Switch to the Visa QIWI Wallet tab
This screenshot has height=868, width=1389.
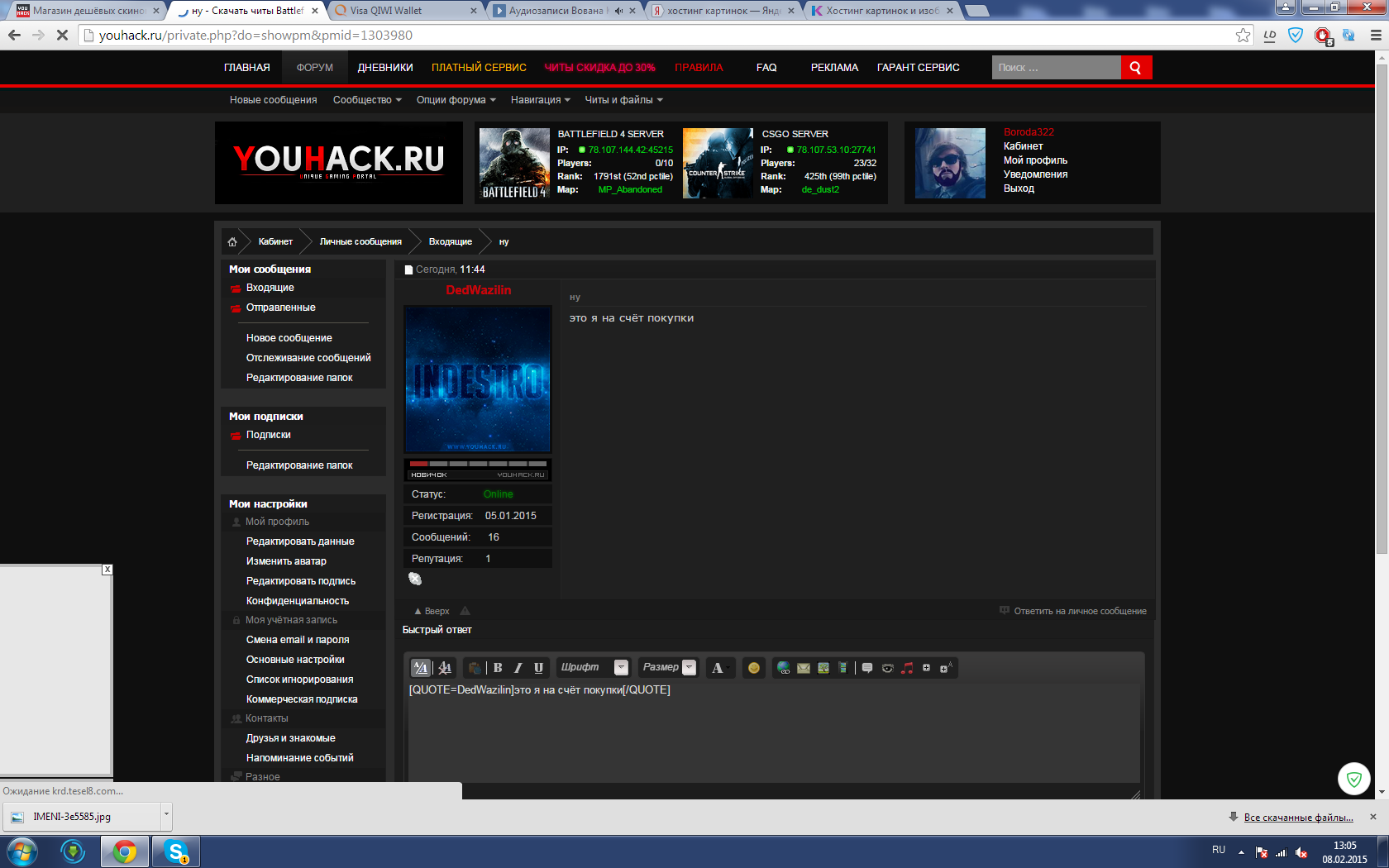(404, 11)
